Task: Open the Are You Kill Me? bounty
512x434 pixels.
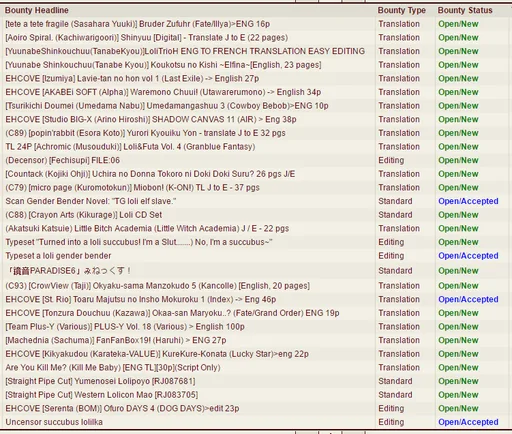Action: (113, 368)
